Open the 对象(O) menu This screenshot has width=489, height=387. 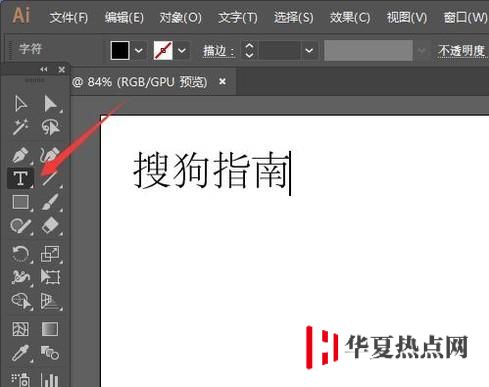click(180, 18)
